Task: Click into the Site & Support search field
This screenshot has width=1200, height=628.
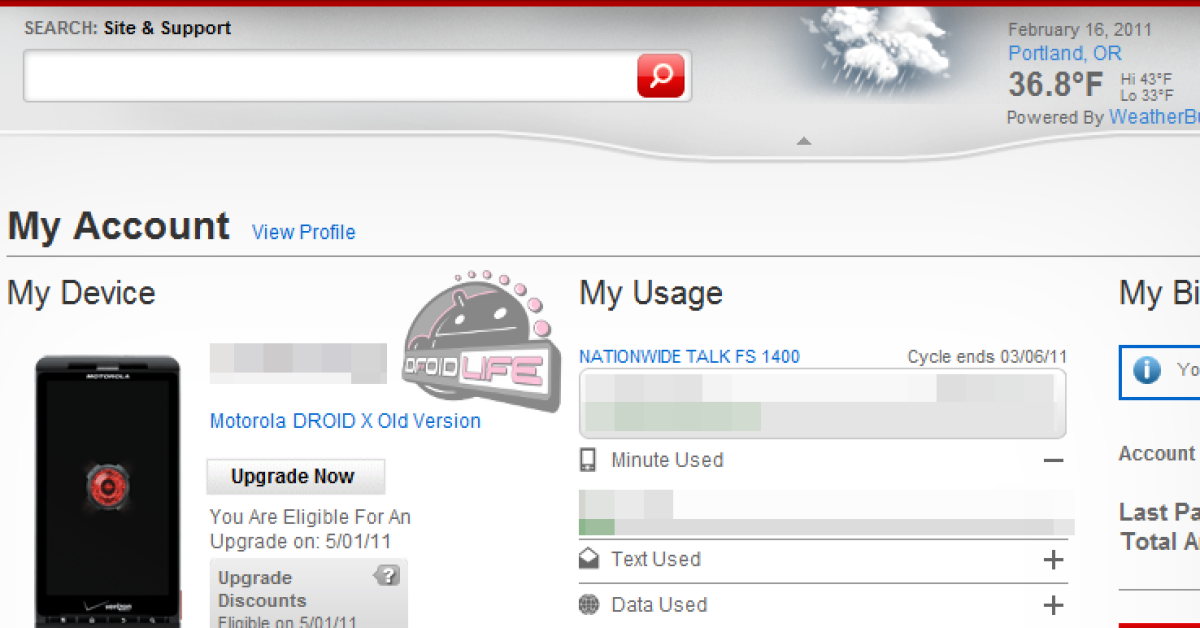Action: point(330,76)
